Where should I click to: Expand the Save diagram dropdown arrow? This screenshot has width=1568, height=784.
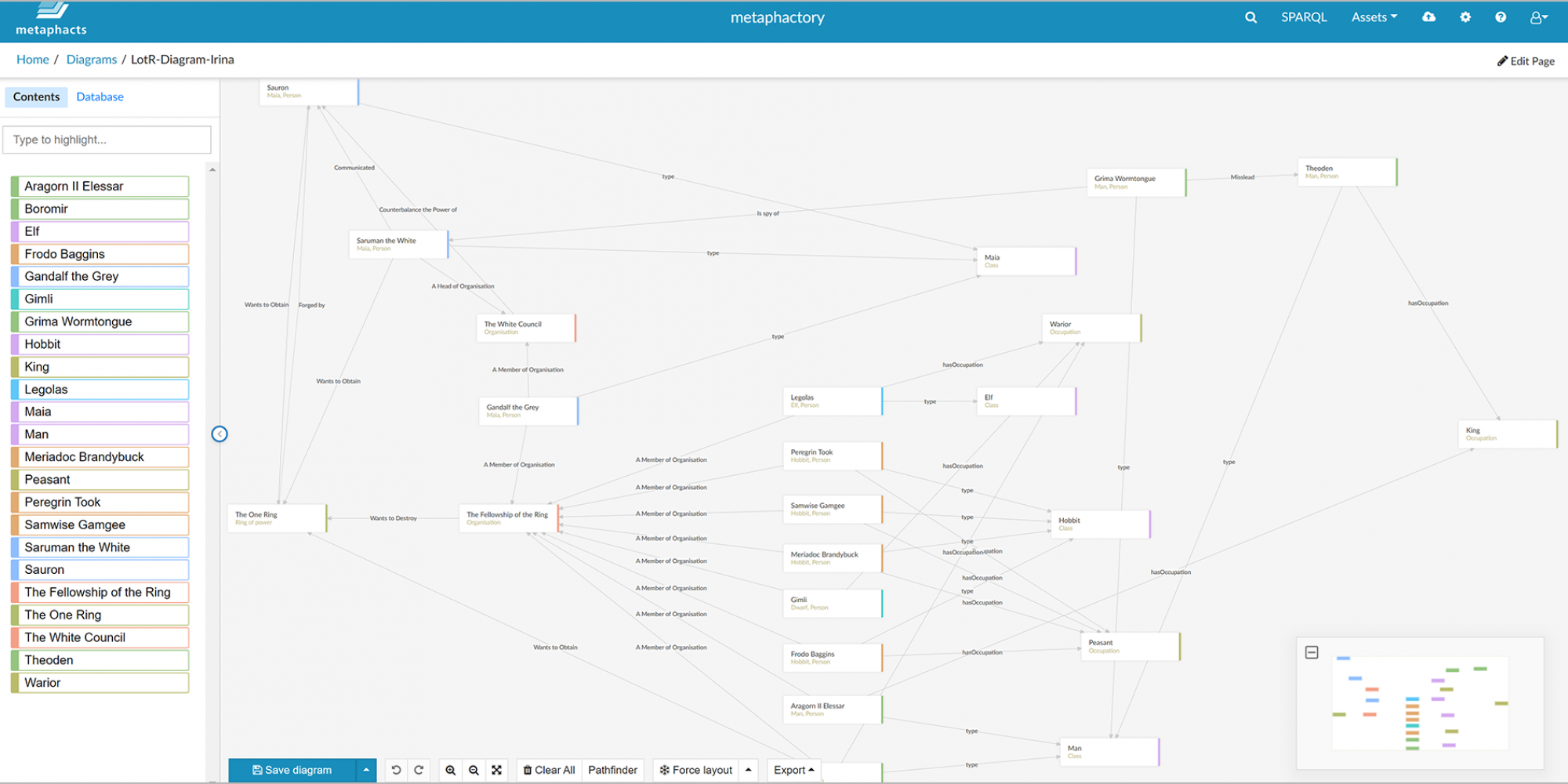[365, 770]
